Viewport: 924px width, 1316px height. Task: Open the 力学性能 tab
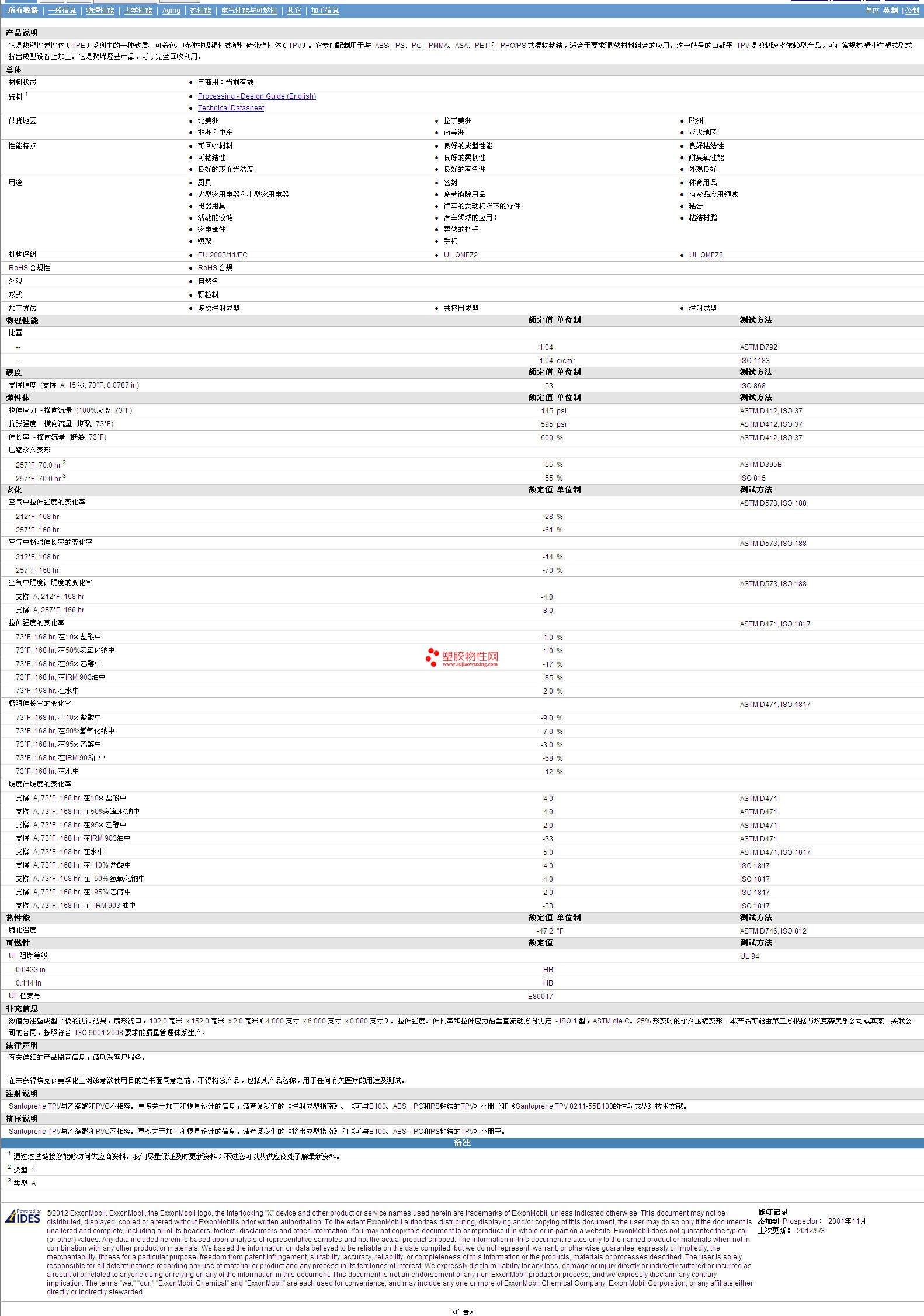(138, 11)
